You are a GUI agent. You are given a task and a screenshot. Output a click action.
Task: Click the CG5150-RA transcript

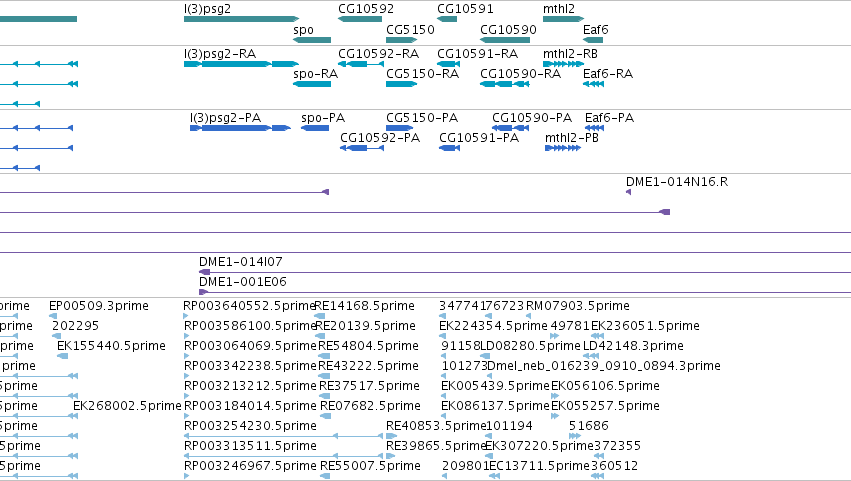point(402,84)
